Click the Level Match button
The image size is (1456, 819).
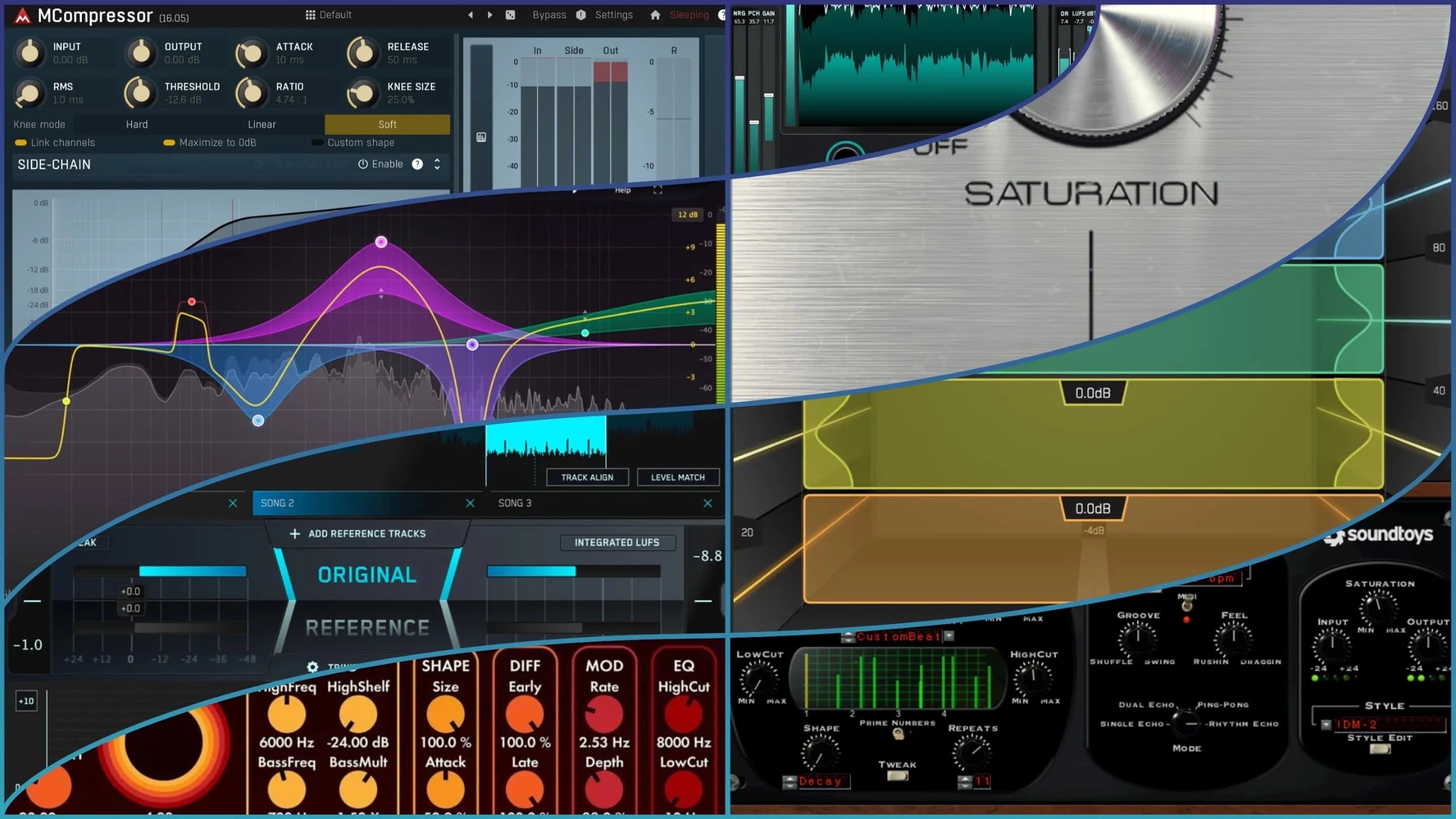[x=678, y=478]
